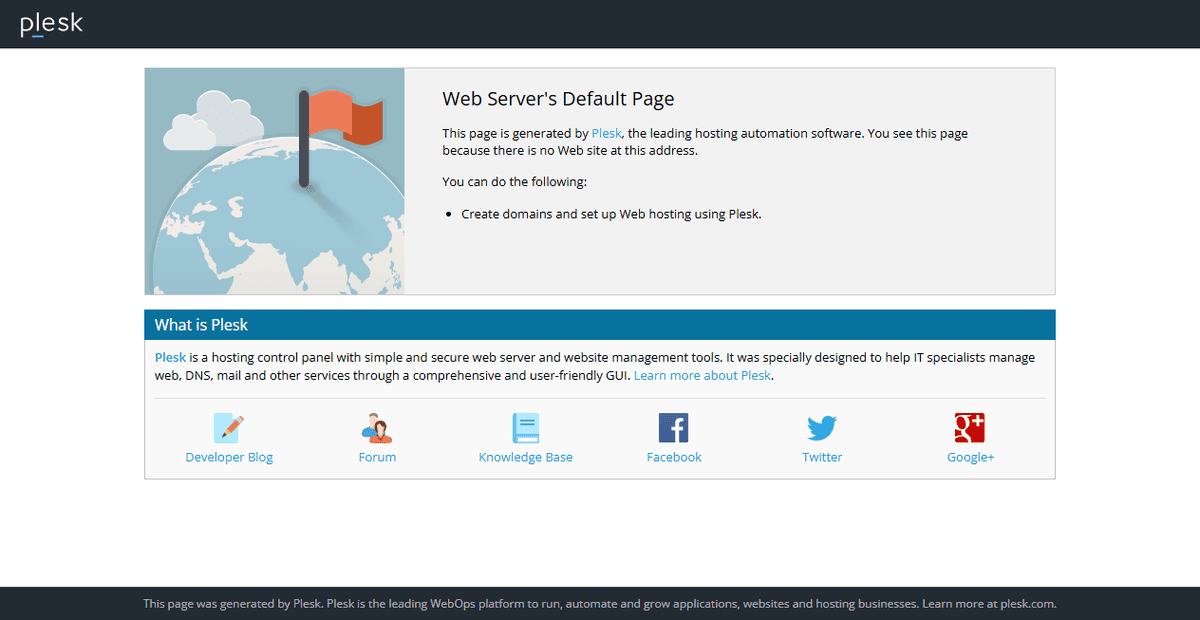Click the 'Facebook' text link

tap(674, 457)
